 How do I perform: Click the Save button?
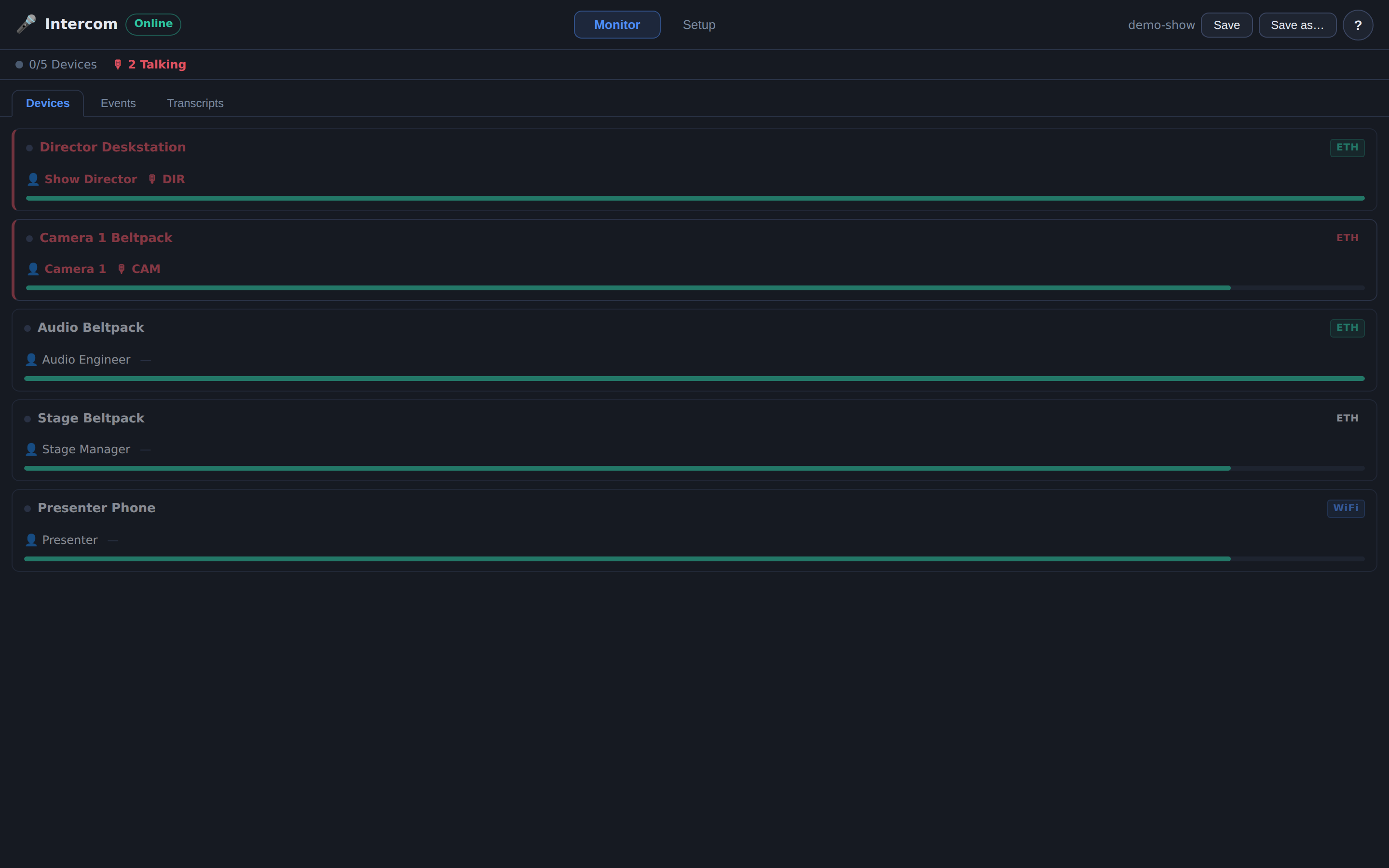pos(1226,25)
